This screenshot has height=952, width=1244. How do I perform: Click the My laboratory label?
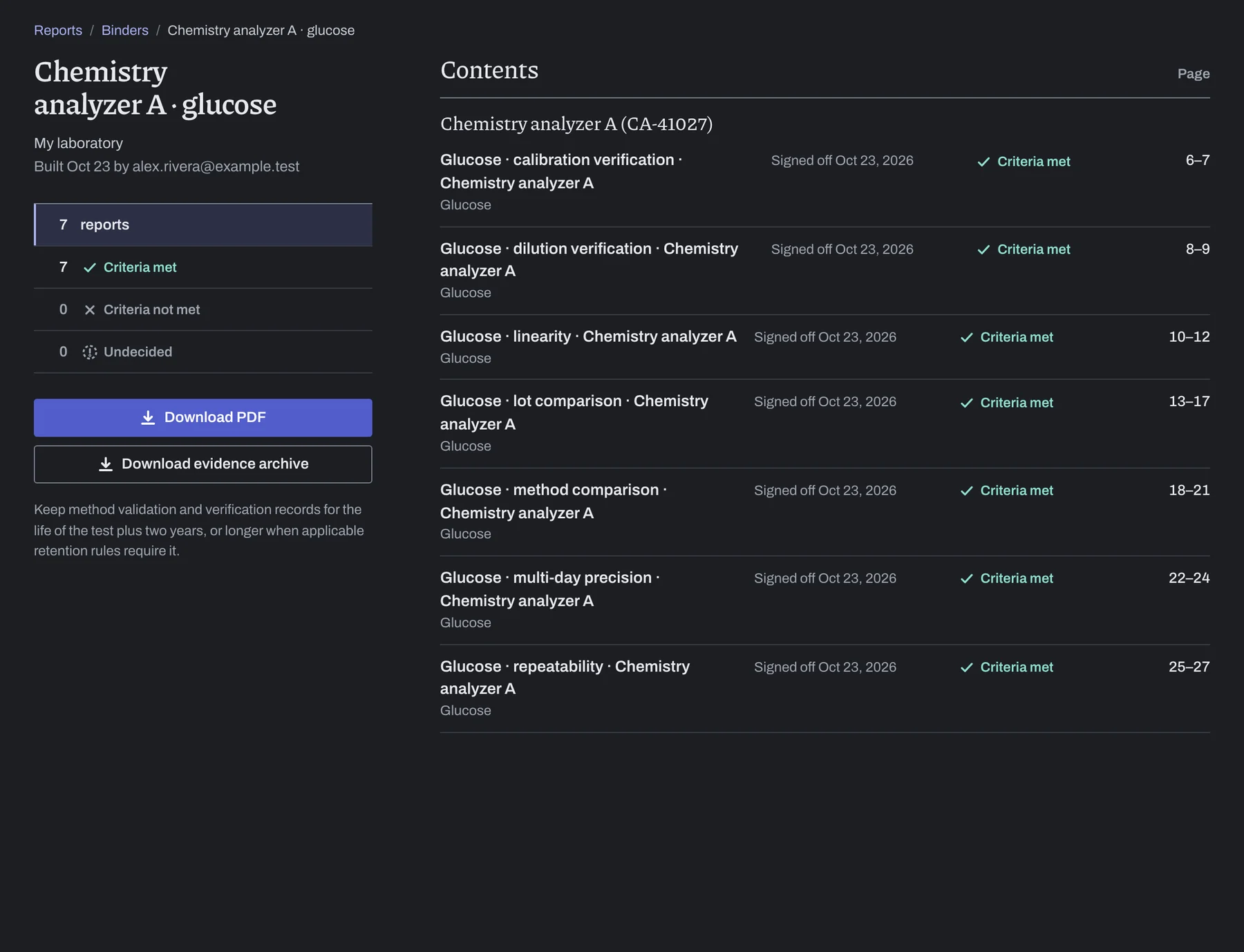[x=79, y=143]
